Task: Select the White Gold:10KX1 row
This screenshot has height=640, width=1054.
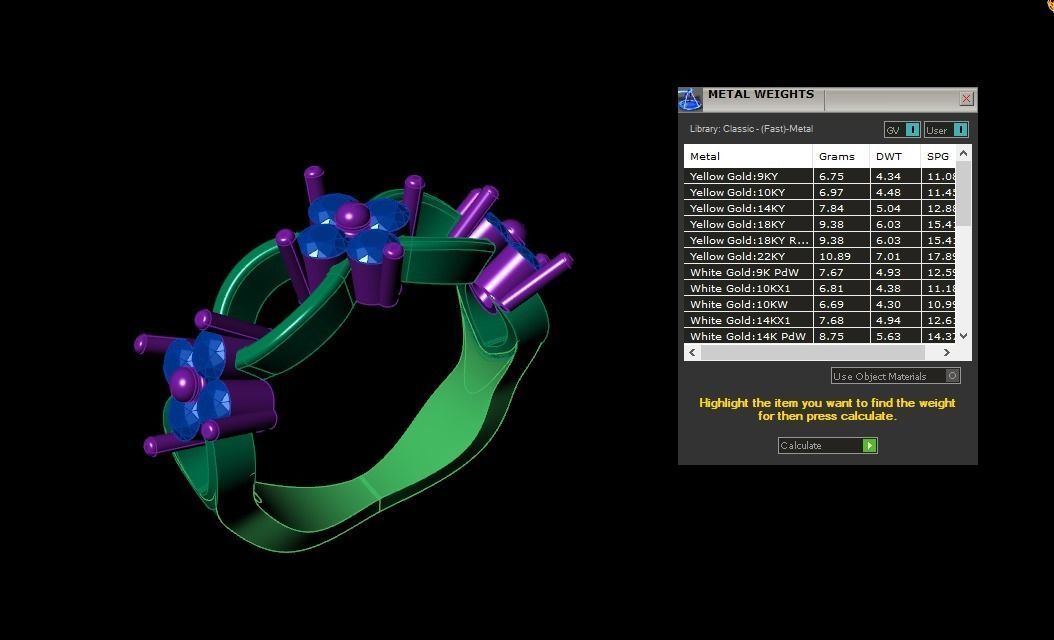Action: [x=820, y=288]
